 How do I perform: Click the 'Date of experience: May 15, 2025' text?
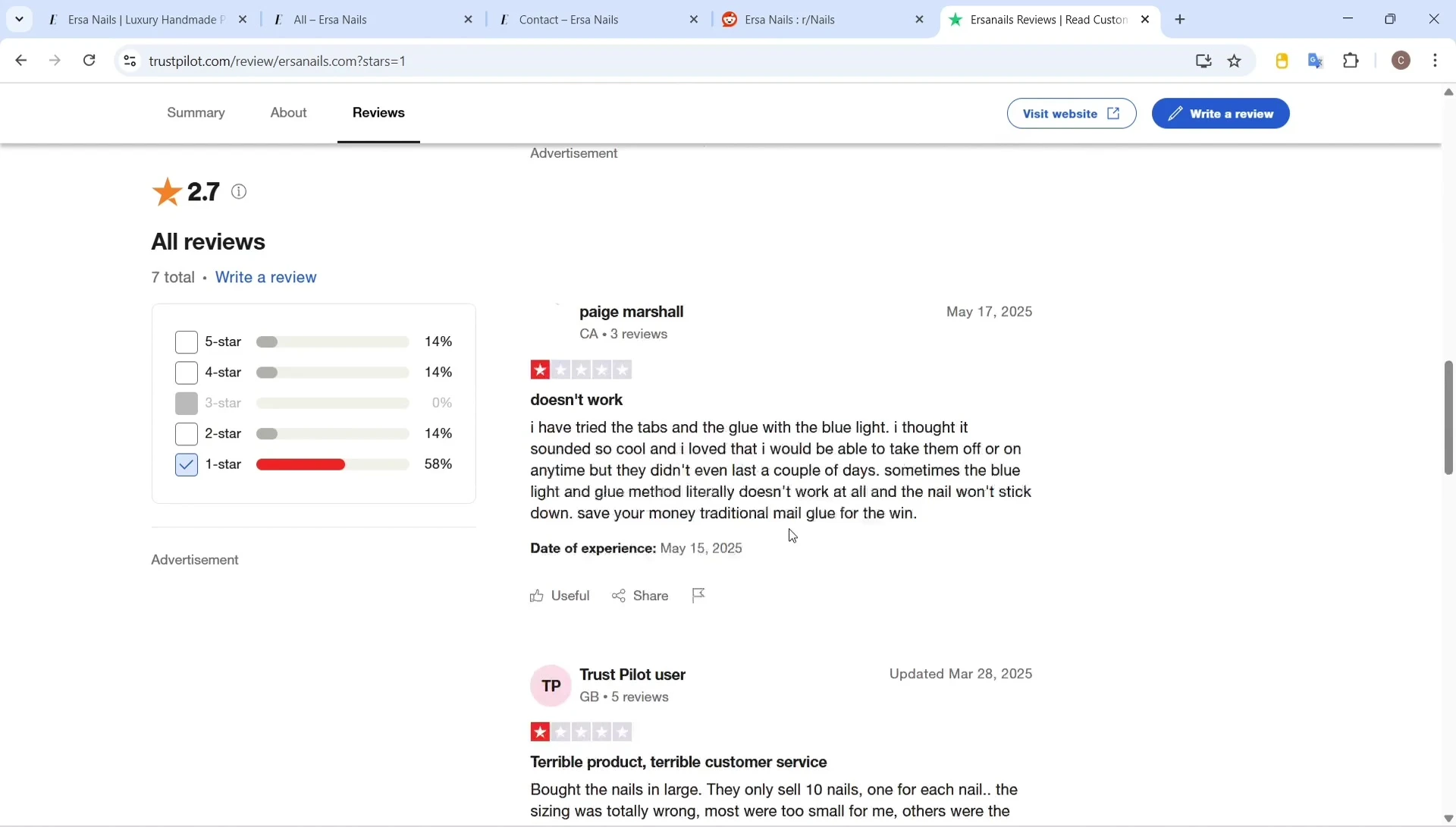(636, 549)
